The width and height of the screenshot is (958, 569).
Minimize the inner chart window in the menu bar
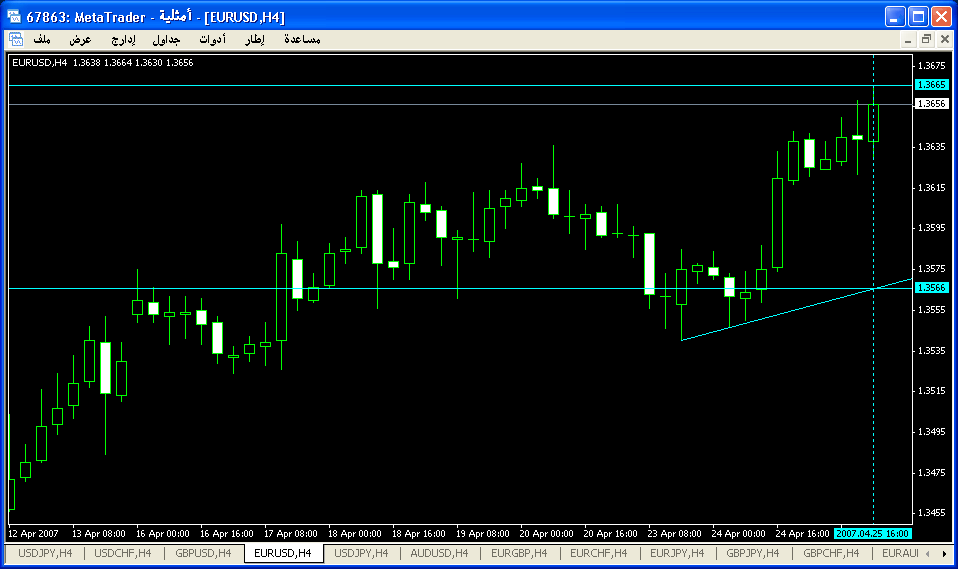[x=908, y=40]
